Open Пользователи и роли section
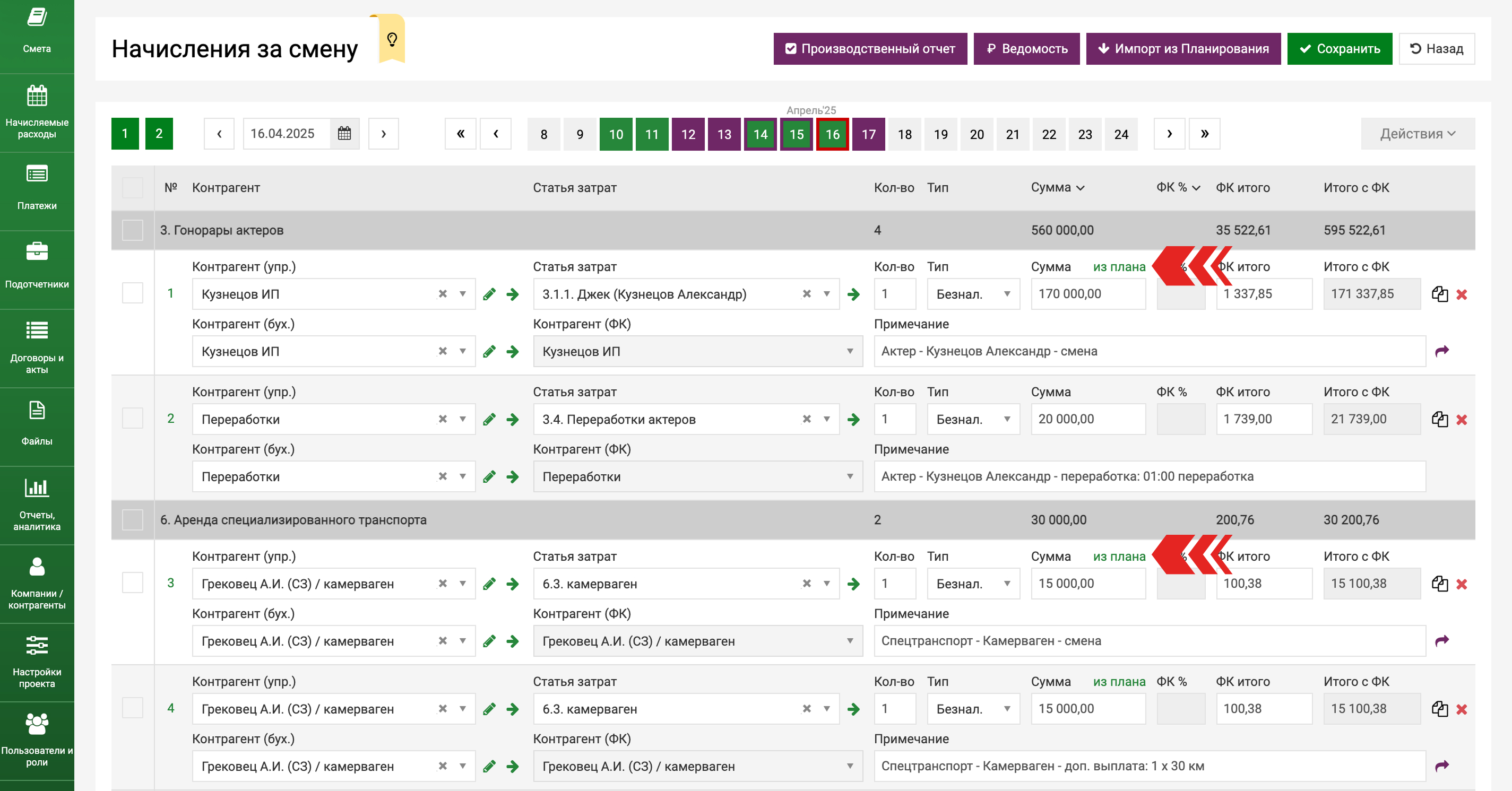Image resolution: width=1512 pixels, height=791 pixels. tap(37, 740)
